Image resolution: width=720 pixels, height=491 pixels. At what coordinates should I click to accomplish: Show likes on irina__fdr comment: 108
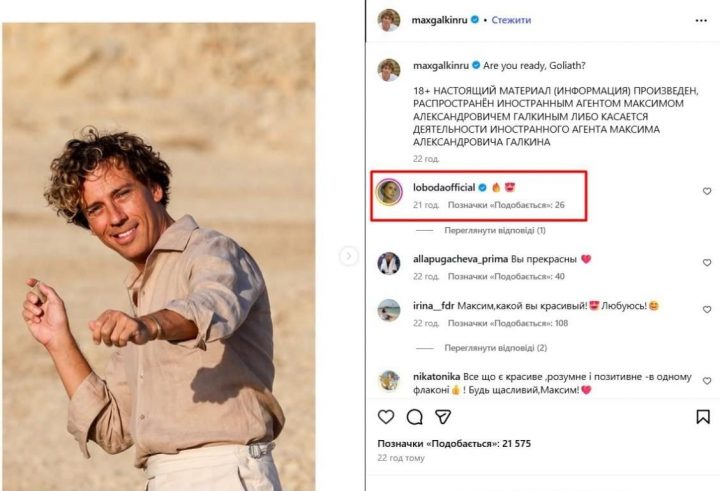(506, 323)
